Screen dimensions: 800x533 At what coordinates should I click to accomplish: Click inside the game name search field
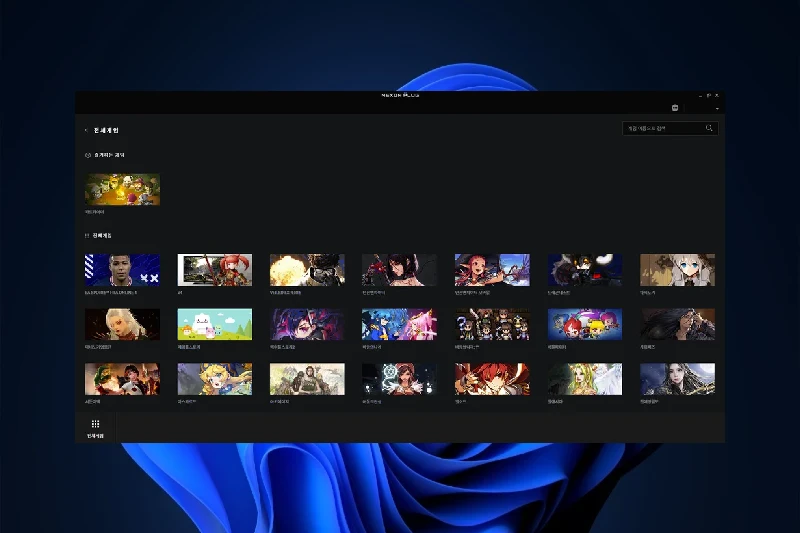click(662, 129)
